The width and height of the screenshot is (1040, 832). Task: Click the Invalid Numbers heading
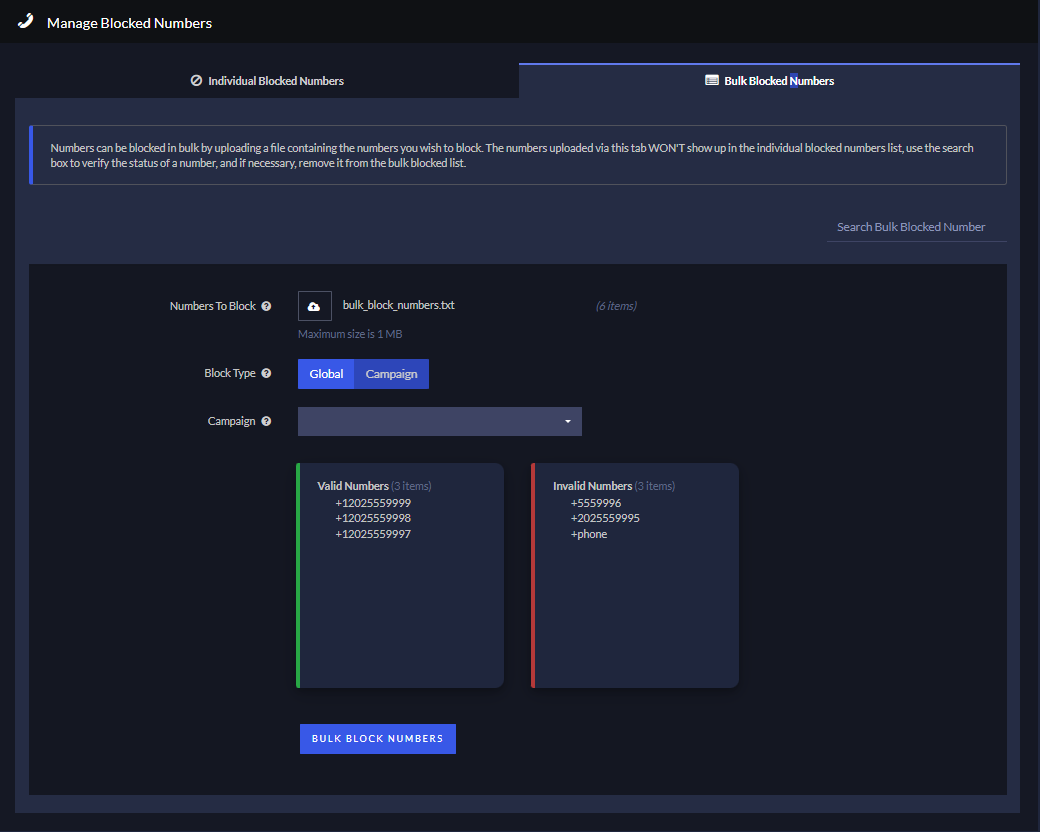(x=592, y=486)
